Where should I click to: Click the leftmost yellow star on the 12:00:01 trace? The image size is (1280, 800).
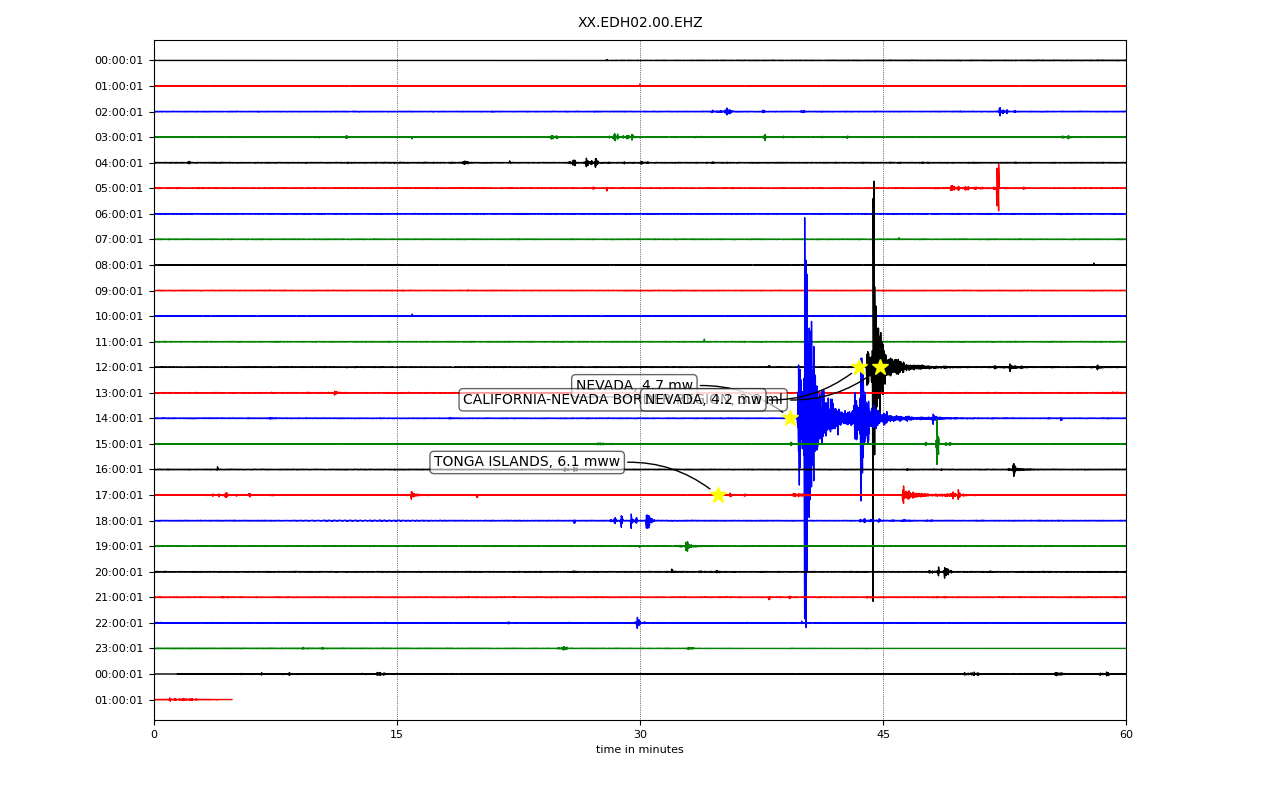(859, 367)
